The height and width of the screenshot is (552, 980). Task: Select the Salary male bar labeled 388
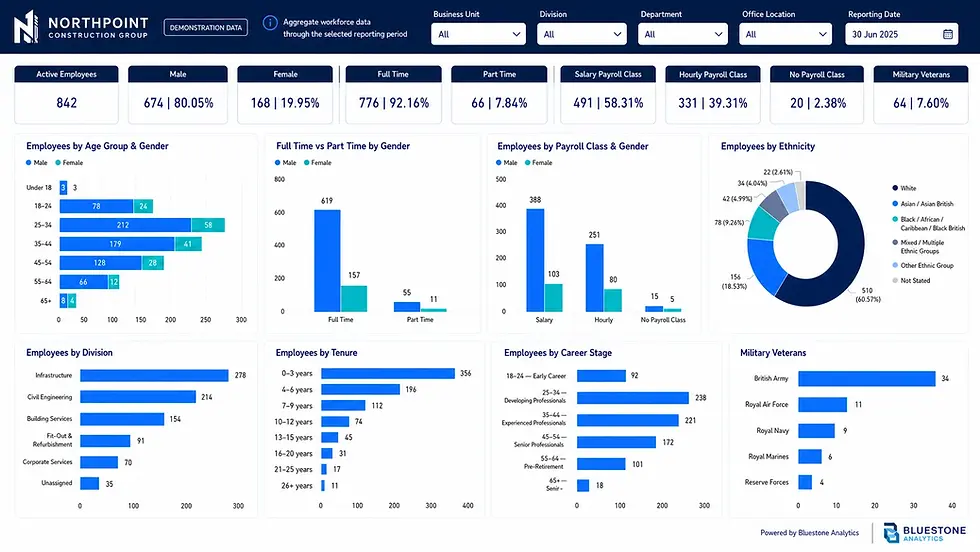click(x=535, y=260)
